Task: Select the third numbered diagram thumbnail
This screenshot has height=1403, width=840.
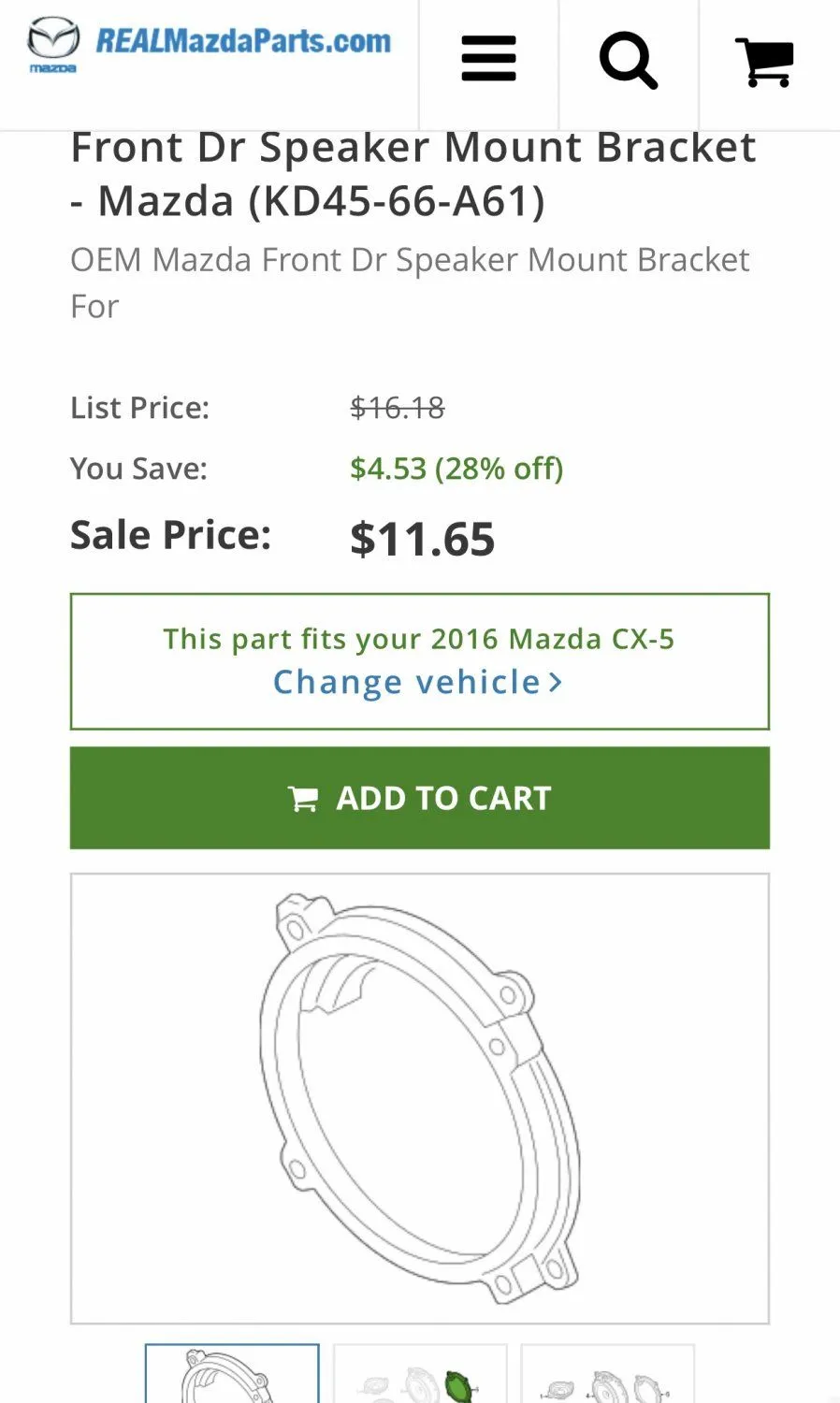Action: point(607,1377)
